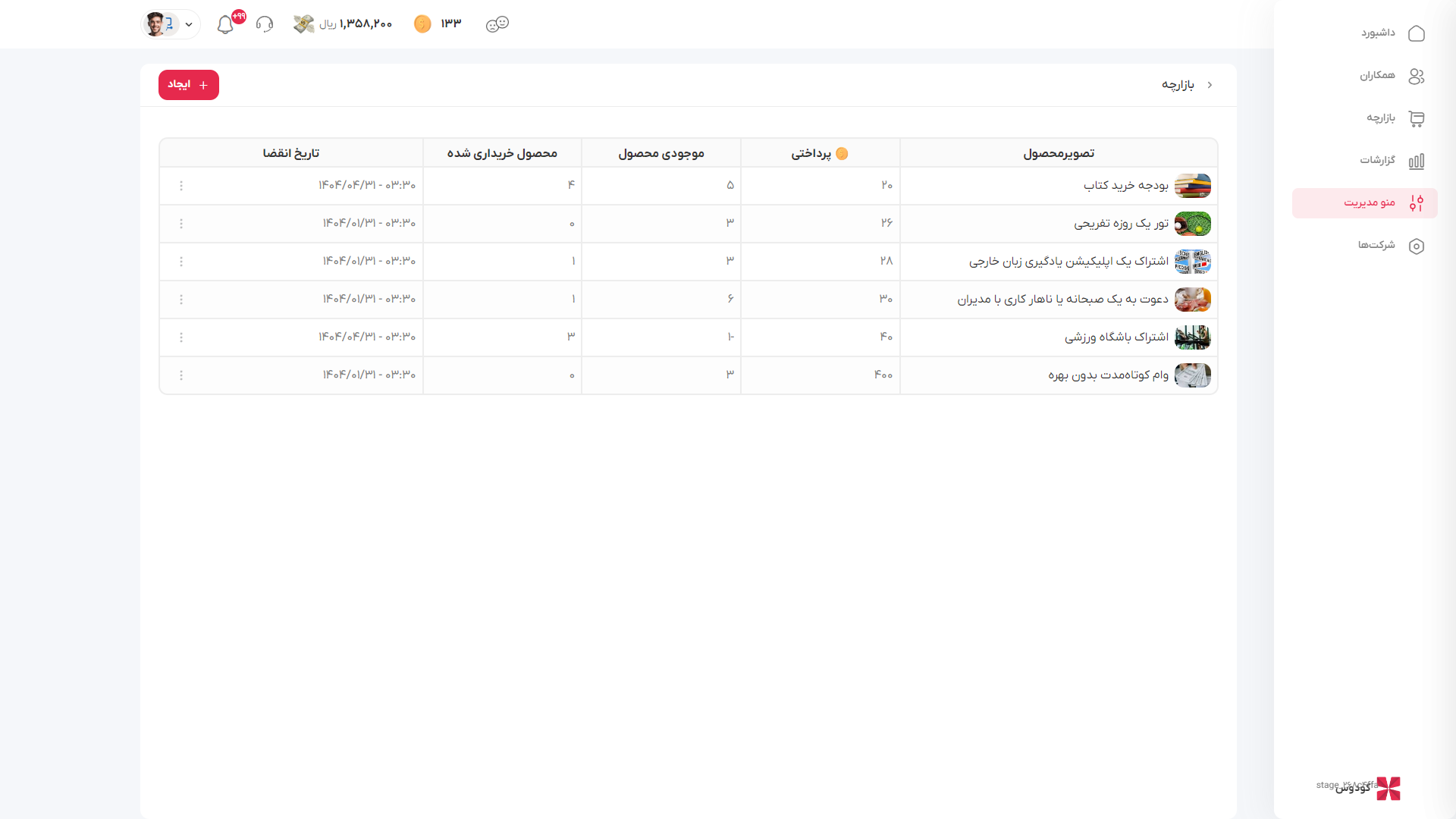
Task: Open actions menu for اپلیکیشن یادگیری زبان row
Action: [181, 262]
